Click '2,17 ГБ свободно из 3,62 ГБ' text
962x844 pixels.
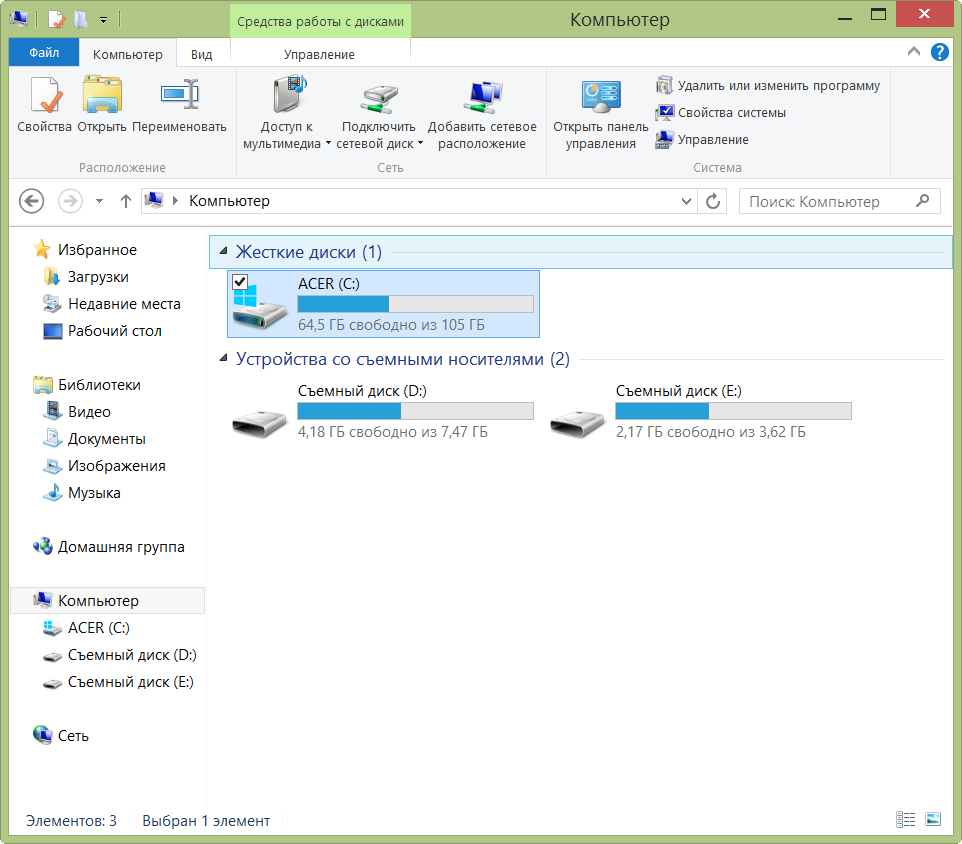[x=710, y=432]
